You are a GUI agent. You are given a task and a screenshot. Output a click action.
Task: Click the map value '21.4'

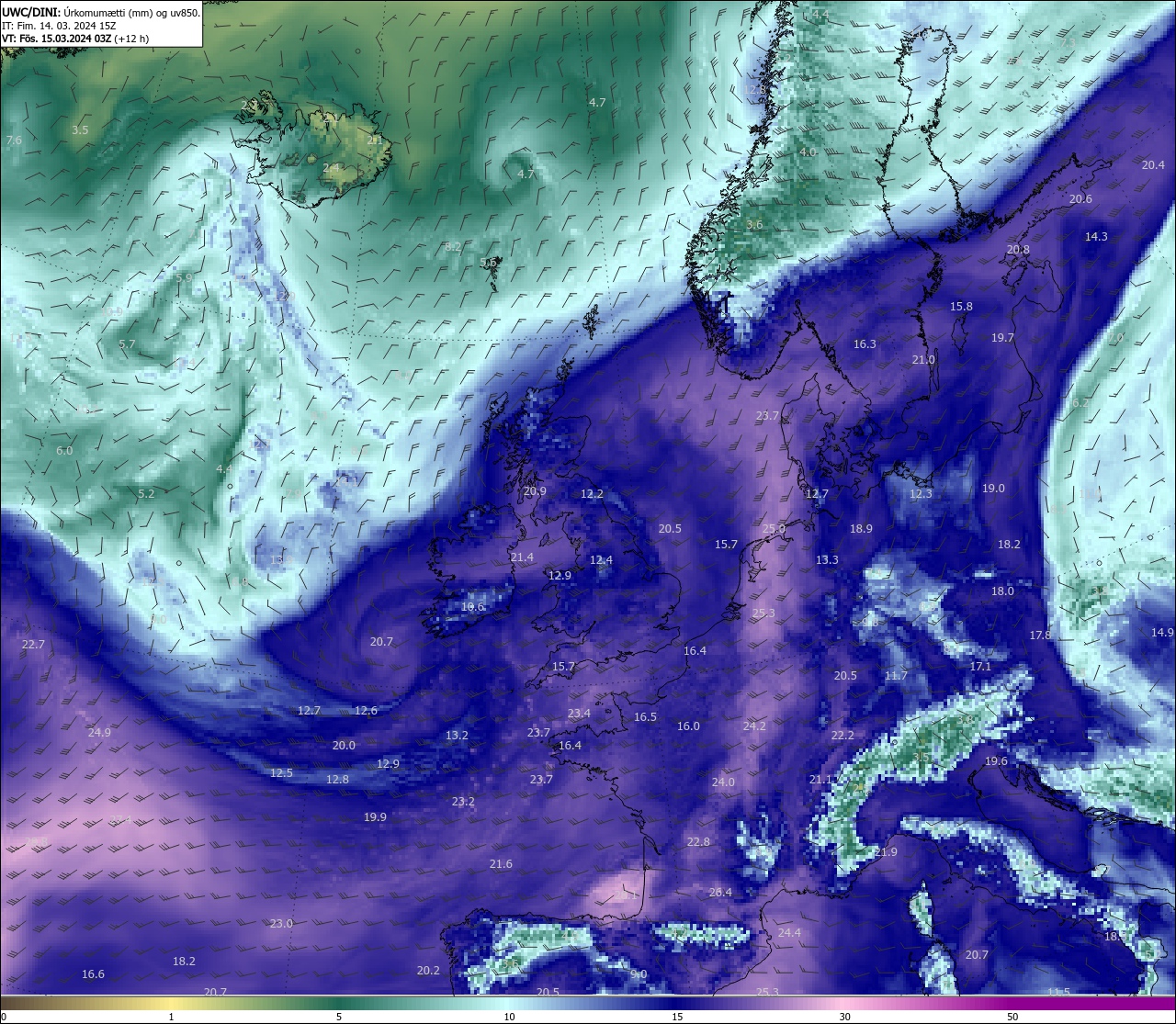(x=522, y=557)
